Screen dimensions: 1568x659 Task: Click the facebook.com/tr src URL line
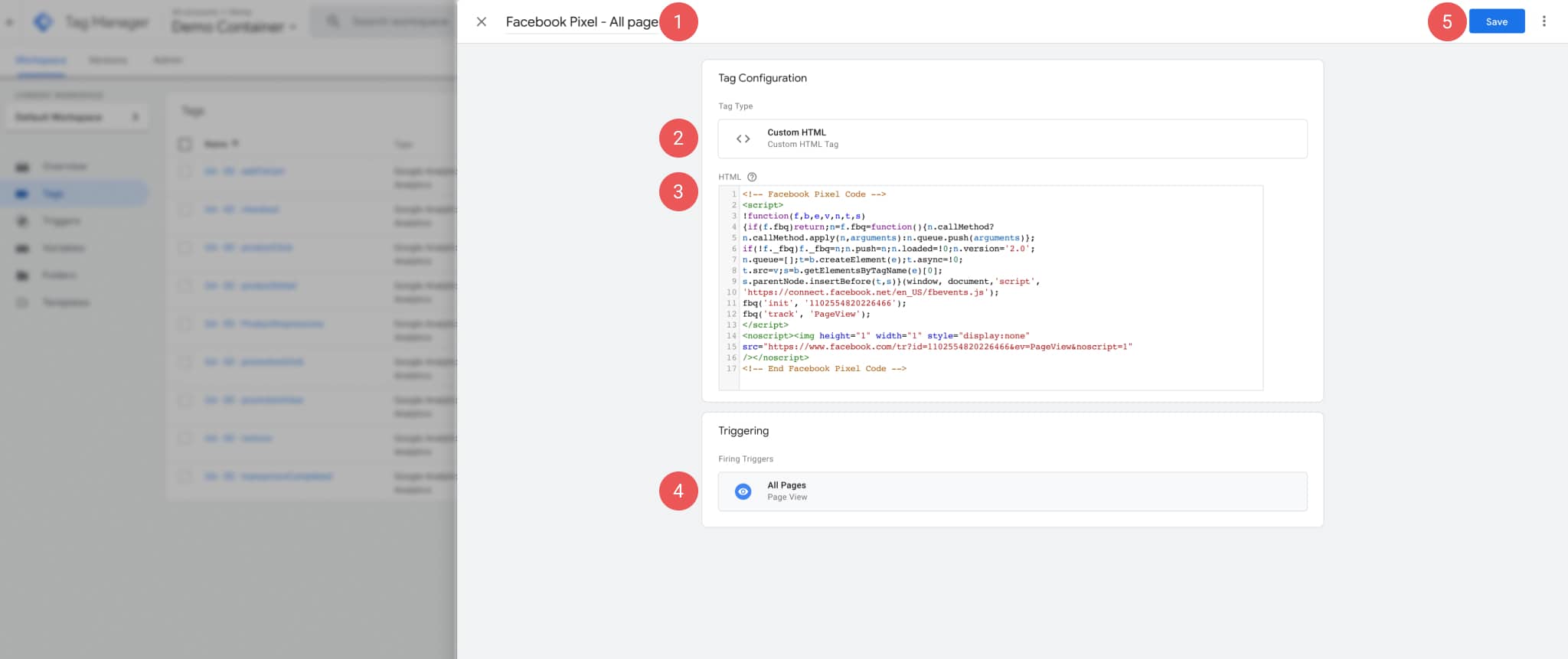click(x=936, y=347)
